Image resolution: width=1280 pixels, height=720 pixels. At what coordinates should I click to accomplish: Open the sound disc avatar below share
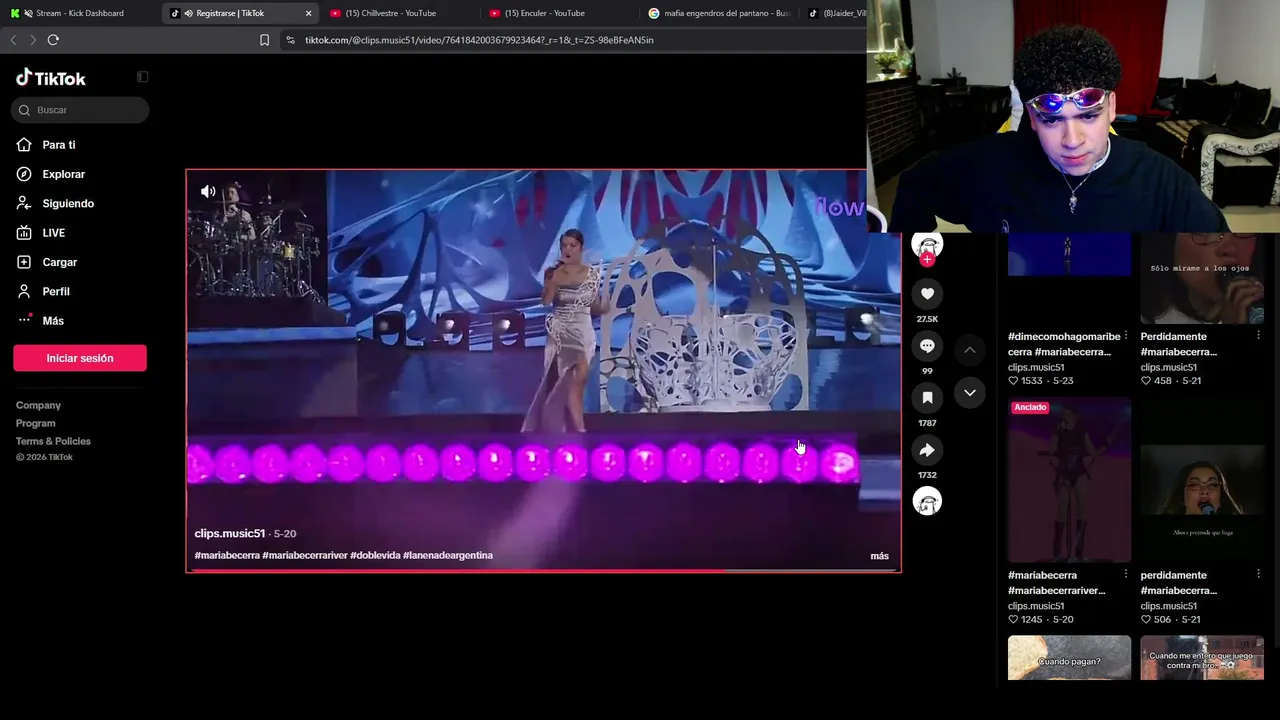tap(927, 501)
